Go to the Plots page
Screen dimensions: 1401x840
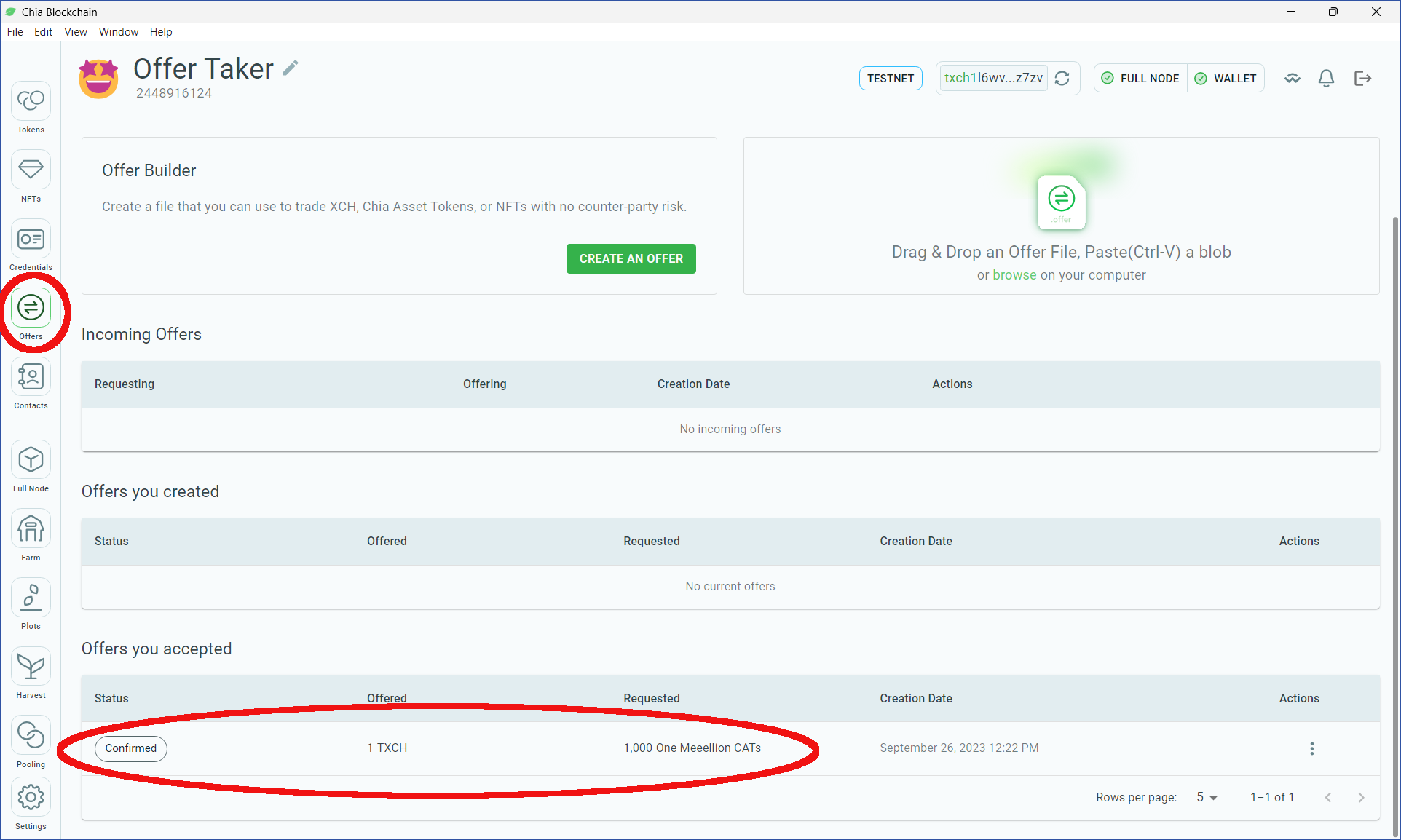pos(31,598)
